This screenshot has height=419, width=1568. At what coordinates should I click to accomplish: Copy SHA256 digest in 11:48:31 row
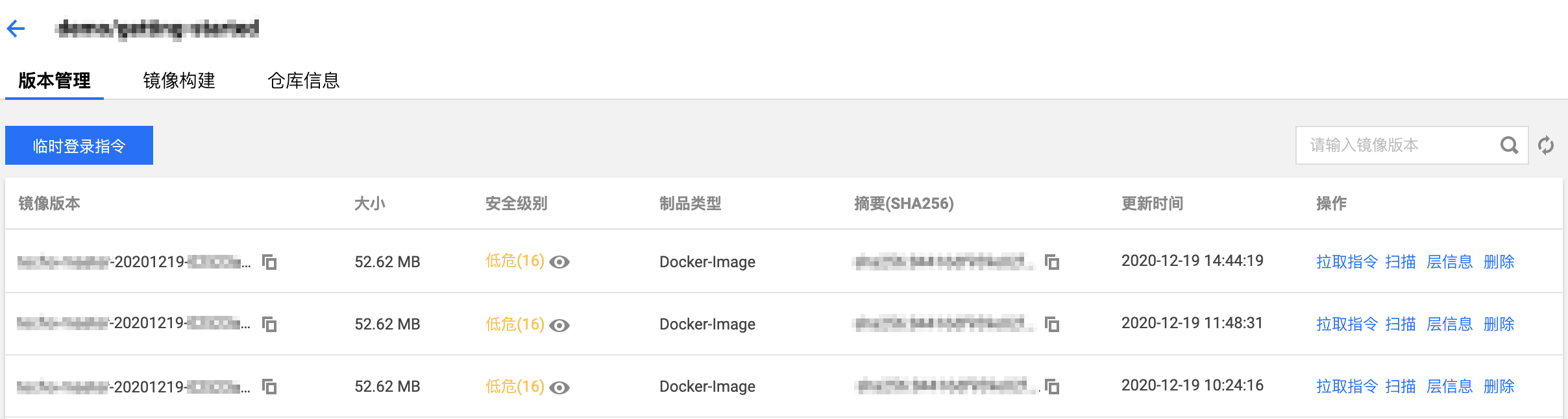1052,324
